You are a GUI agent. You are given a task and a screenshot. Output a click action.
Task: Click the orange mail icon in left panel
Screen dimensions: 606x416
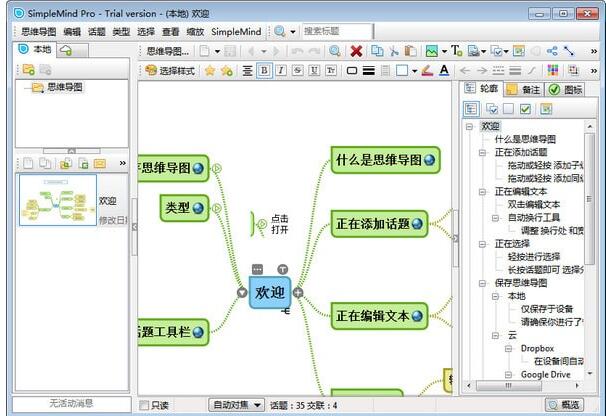tap(99, 164)
